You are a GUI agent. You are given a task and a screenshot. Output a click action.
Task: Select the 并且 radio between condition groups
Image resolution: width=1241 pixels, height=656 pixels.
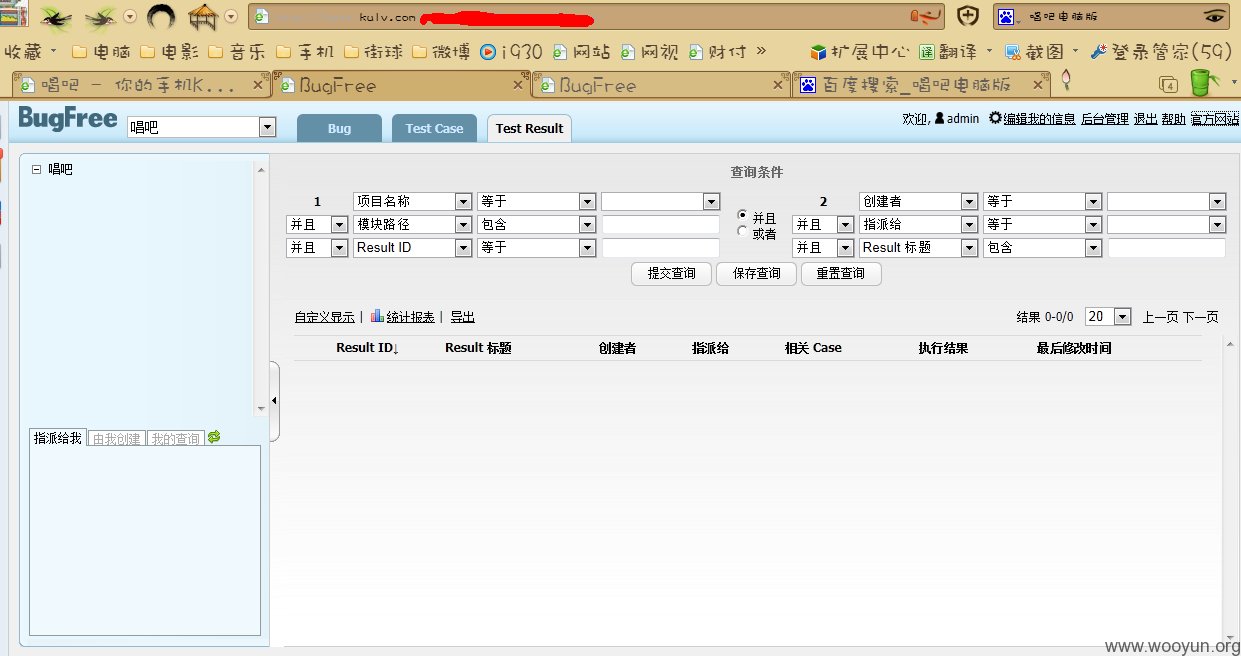click(743, 215)
